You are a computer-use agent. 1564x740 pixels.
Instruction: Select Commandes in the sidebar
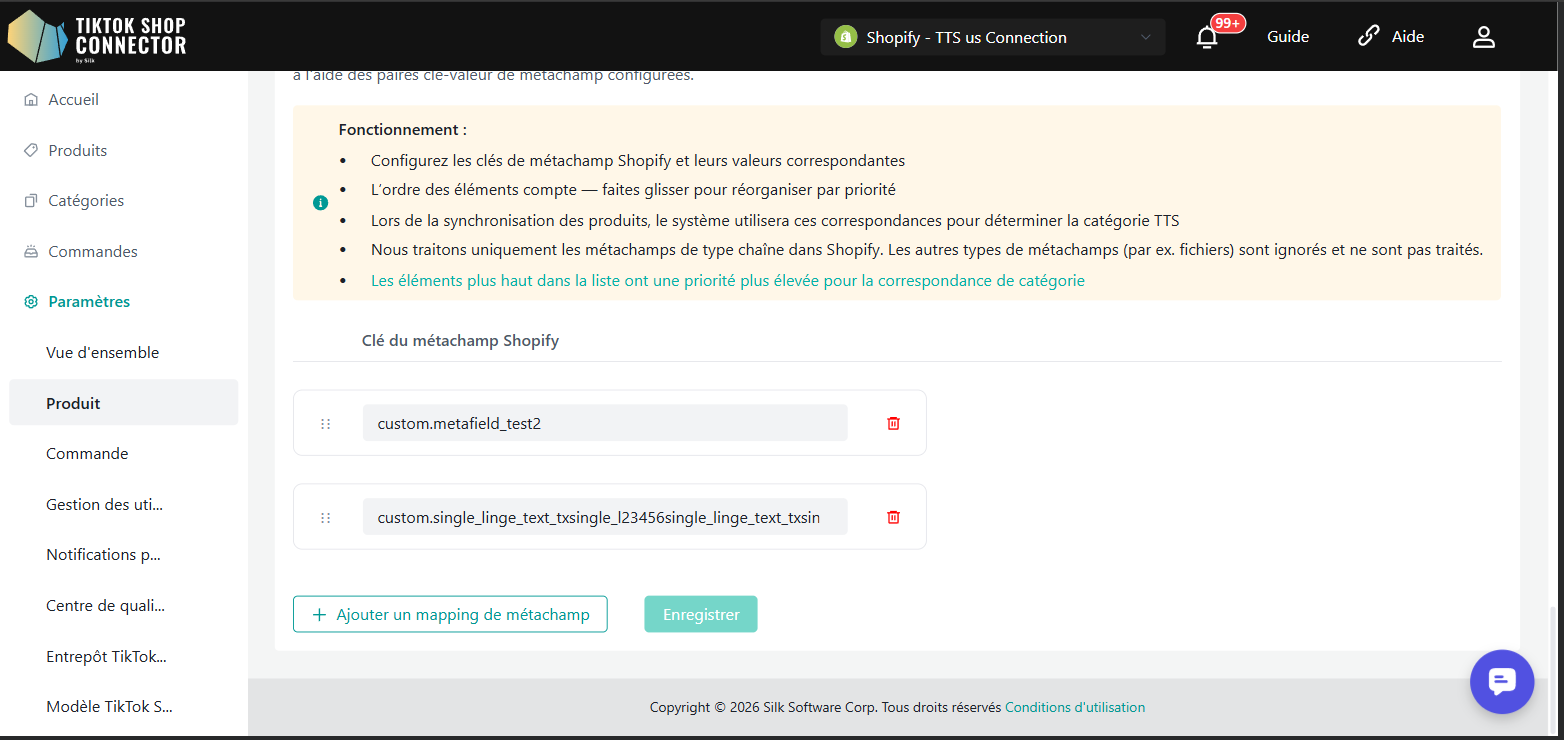(92, 252)
